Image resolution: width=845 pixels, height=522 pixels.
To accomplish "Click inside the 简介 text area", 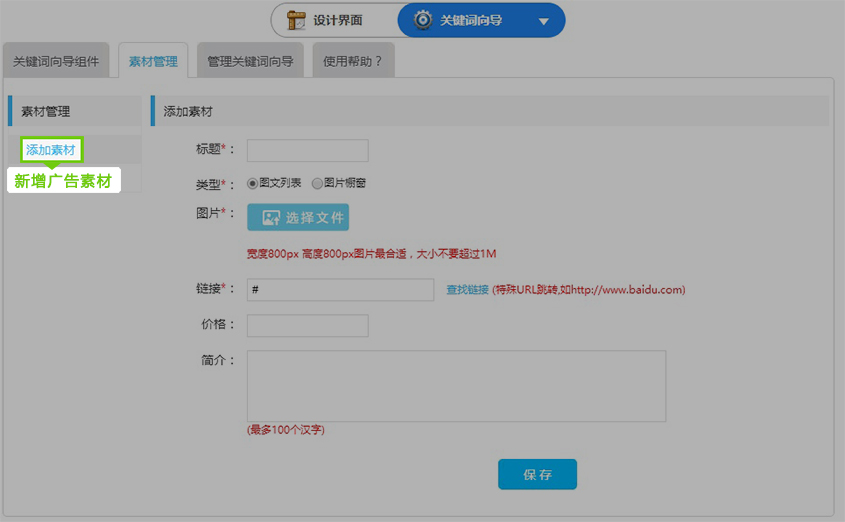I will coord(456,386).
